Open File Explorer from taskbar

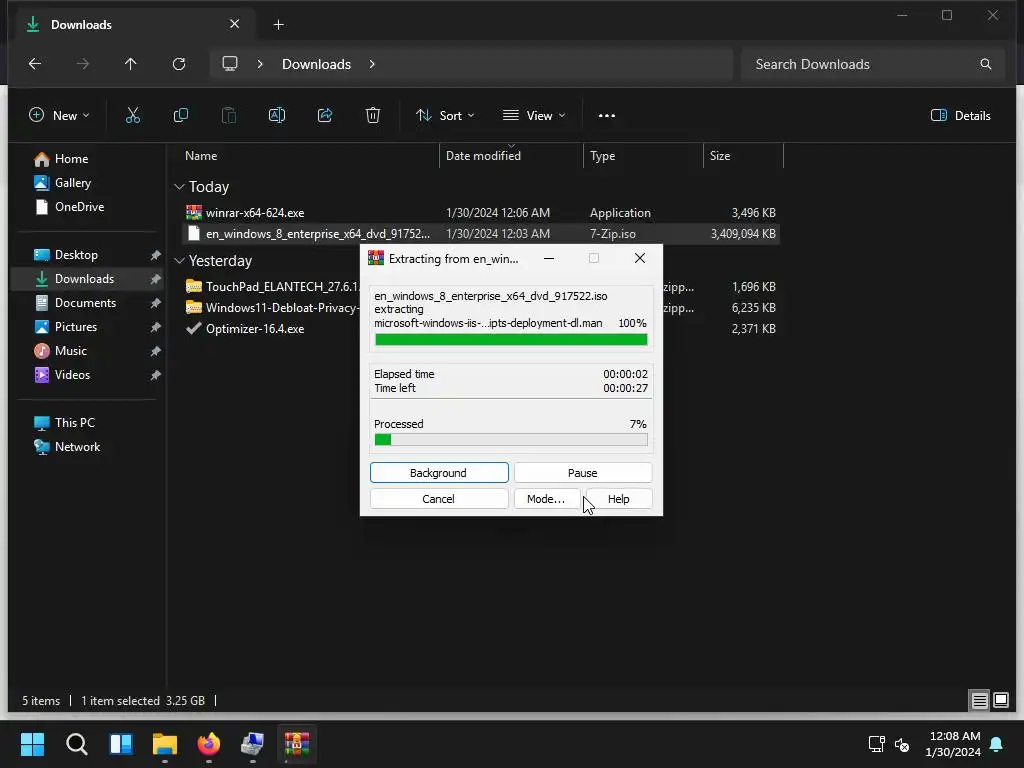(x=165, y=744)
